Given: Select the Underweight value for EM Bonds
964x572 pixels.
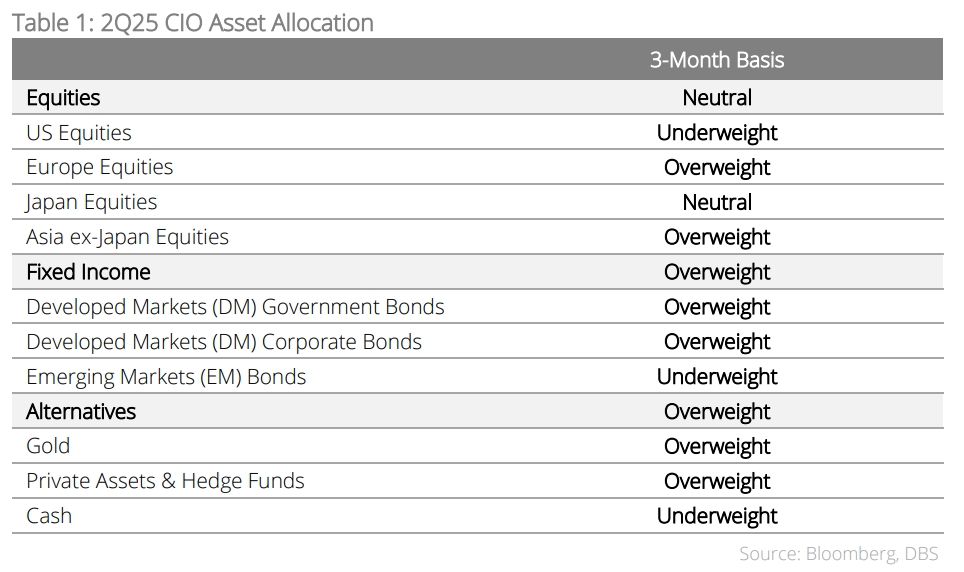Looking at the screenshot, I should pos(717,377).
